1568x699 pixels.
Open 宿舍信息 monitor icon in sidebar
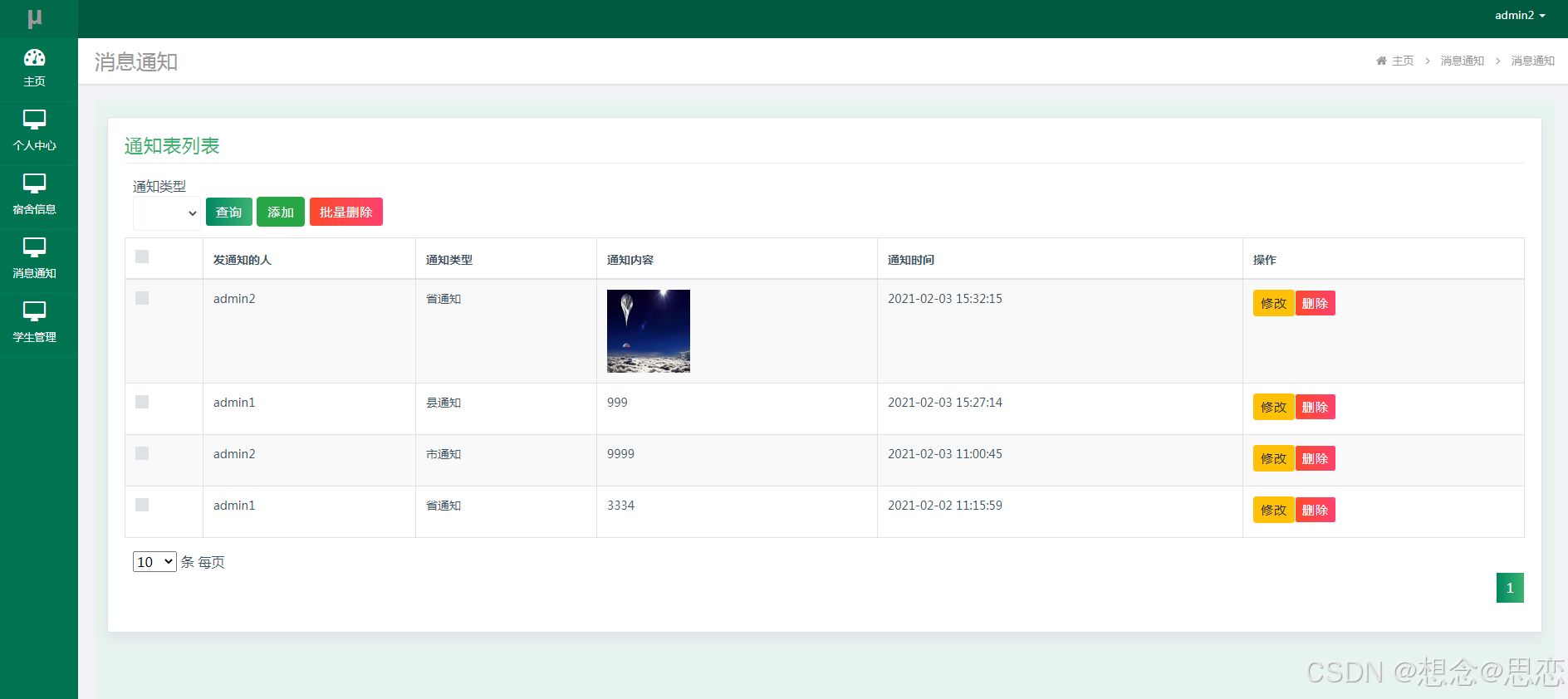(x=34, y=184)
